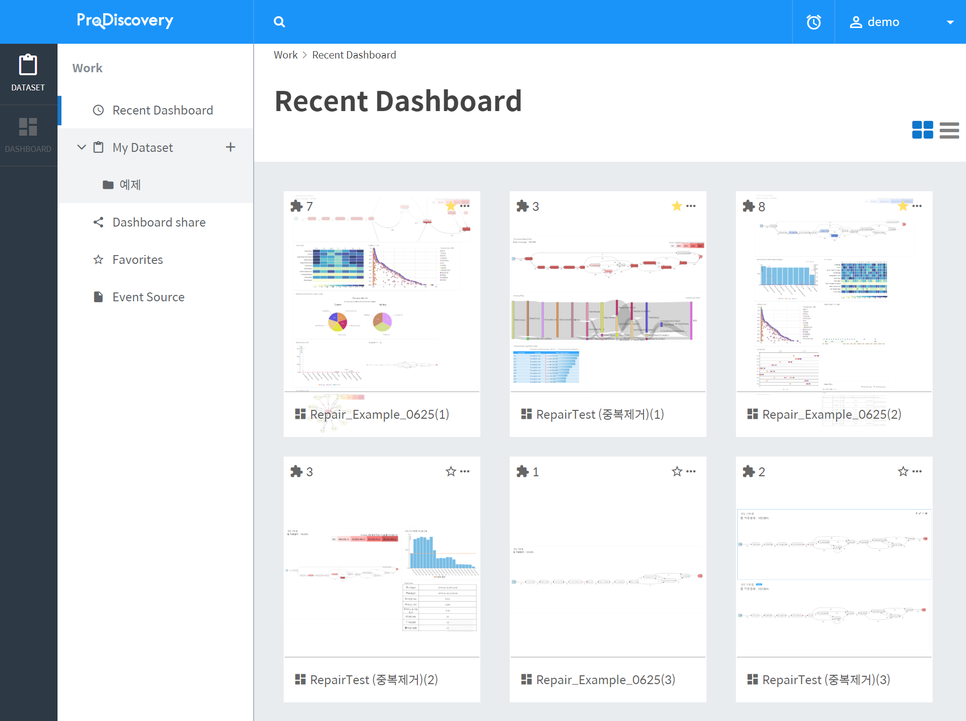Open the 예제 folder
Screen dimensions: 966x721
pyautogui.click(x=130, y=185)
